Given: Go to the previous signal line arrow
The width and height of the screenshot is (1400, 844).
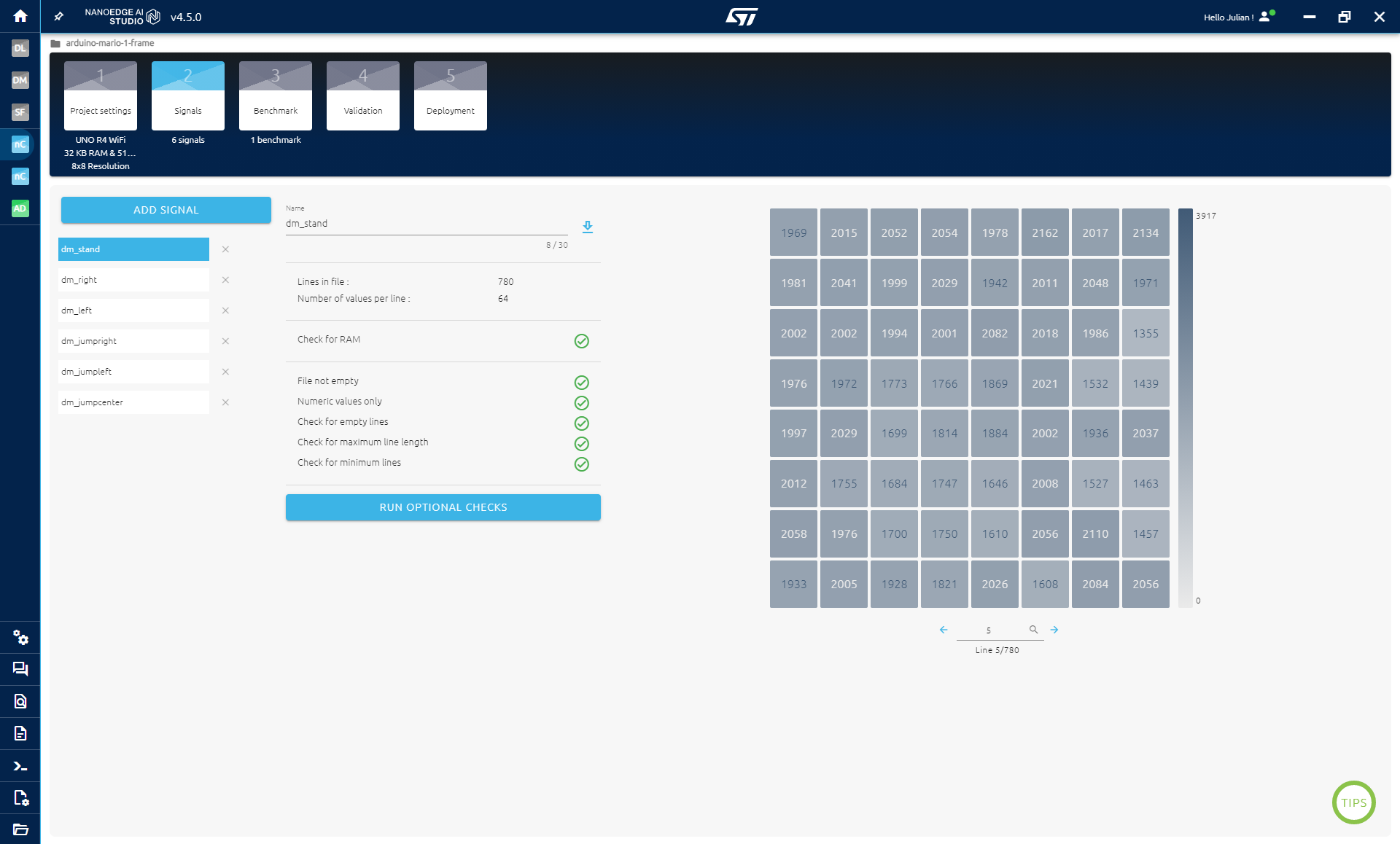Looking at the screenshot, I should click(944, 629).
